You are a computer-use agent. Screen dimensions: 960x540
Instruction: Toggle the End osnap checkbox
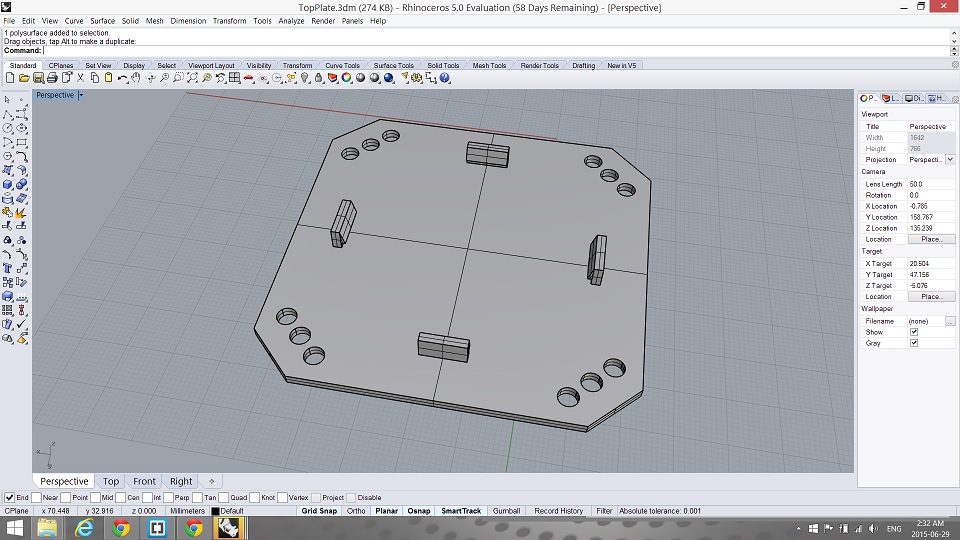point(10,497)
